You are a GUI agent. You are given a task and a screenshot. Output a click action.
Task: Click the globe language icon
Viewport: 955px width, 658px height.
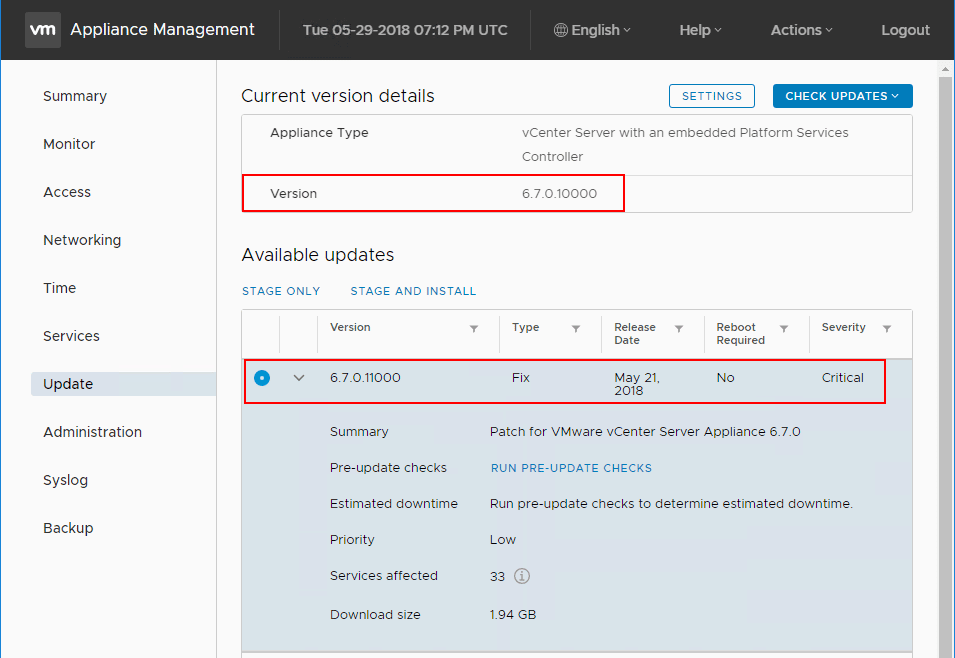point(561,30)
